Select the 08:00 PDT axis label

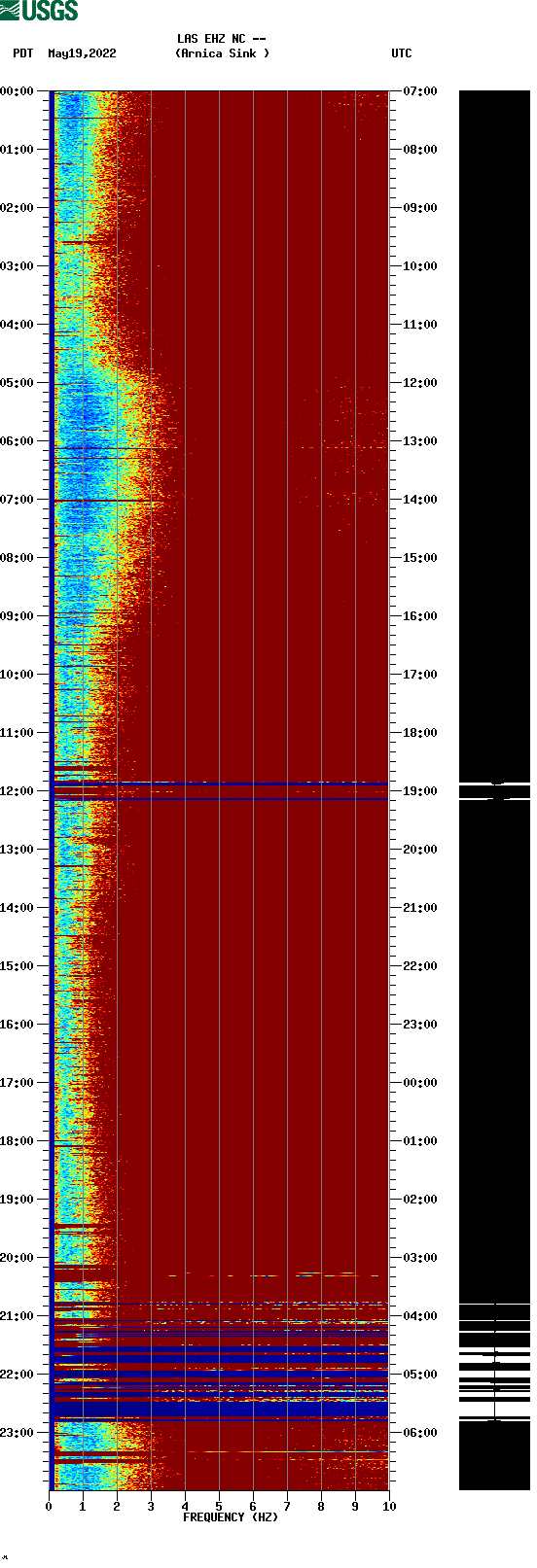[18, 558]
